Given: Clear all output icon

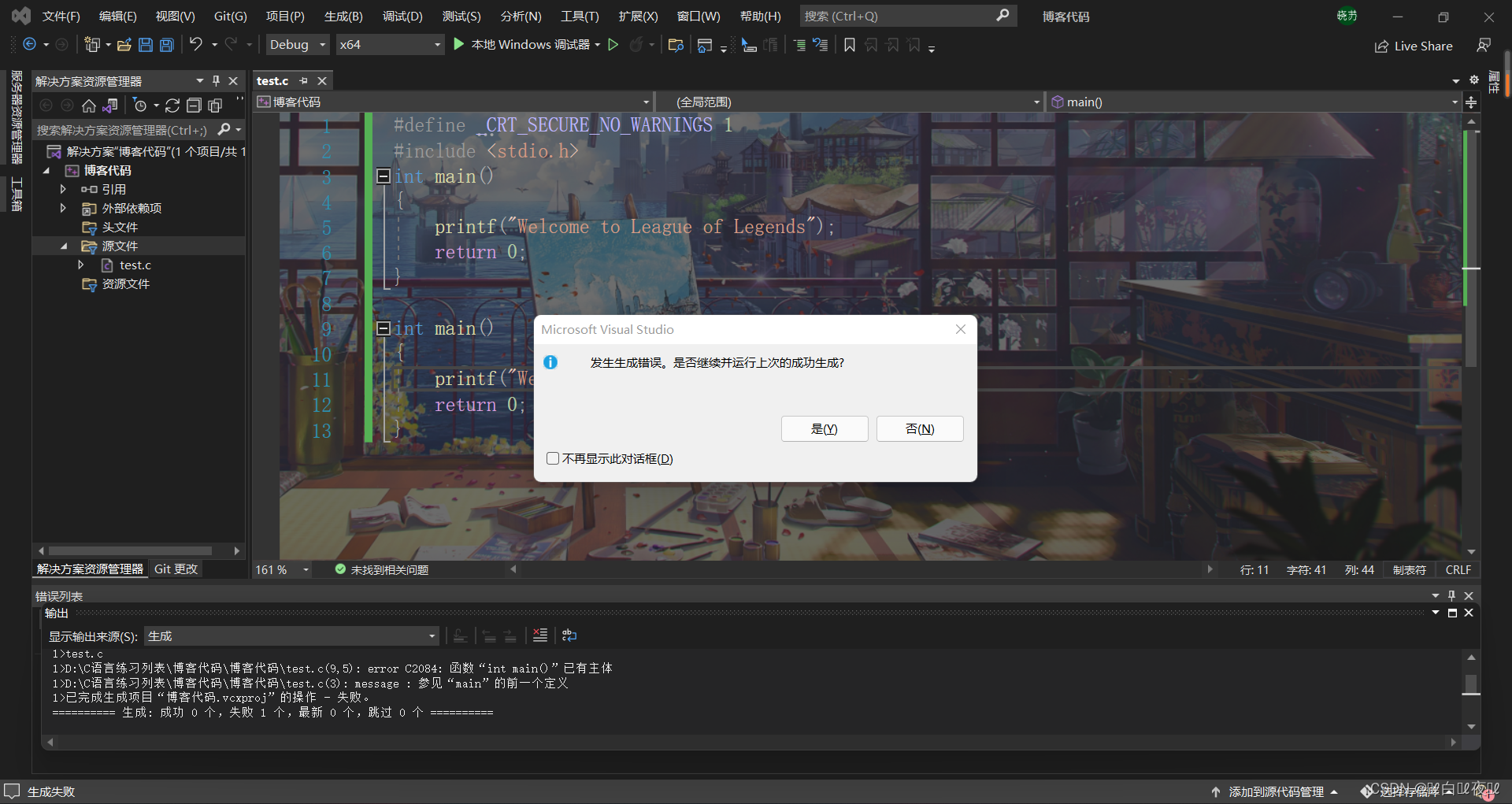Looking at the screenshot, I should [x=540, y=635].
